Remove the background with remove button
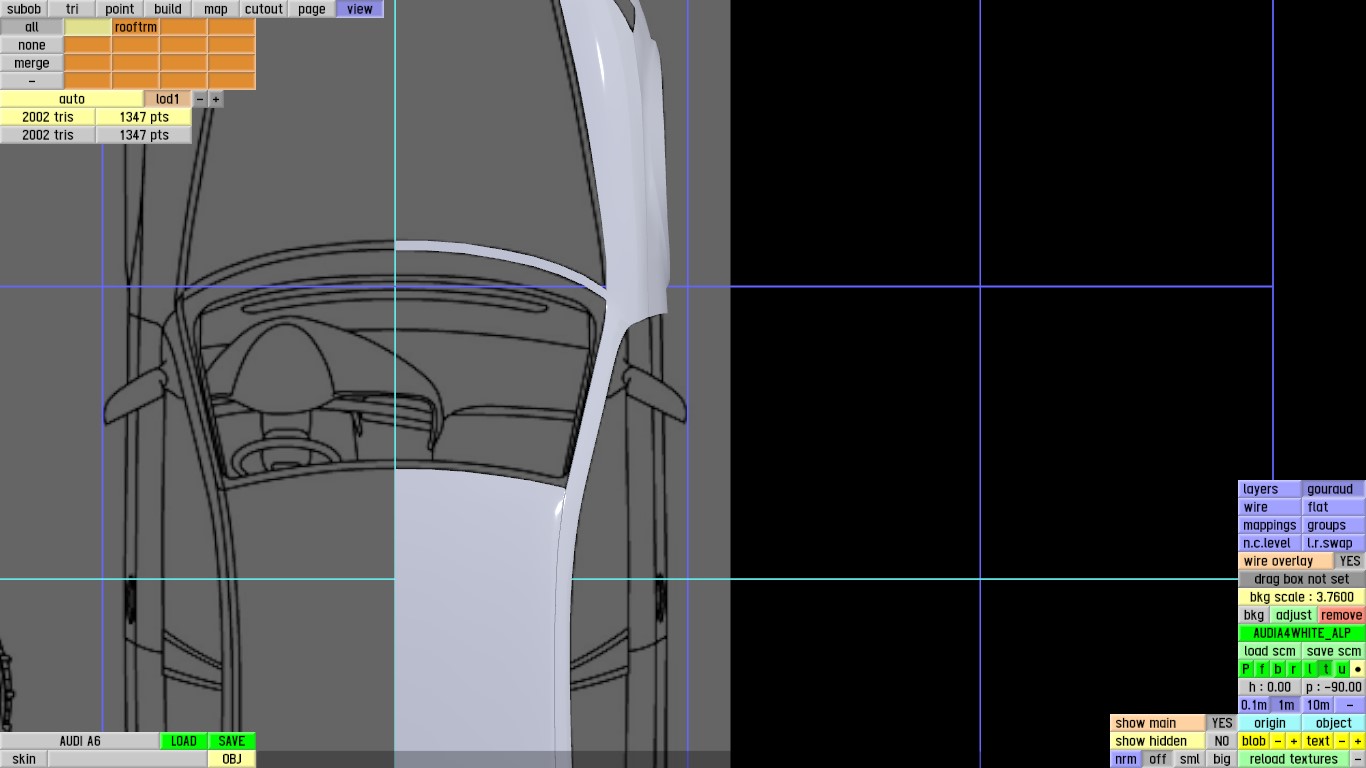Screen dimensions: 1366x768 1342,615
